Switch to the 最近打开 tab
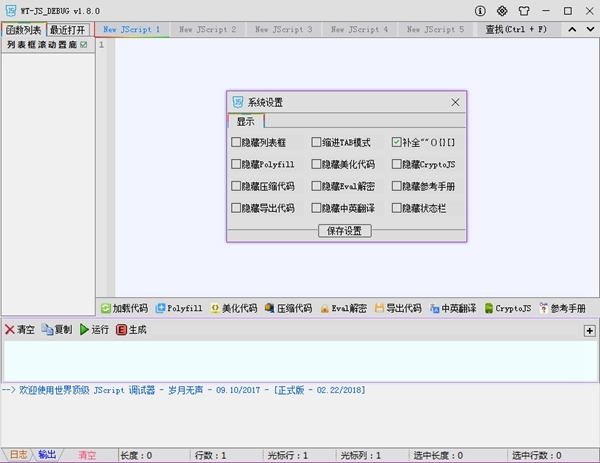Image resolution: width=600 pixels, height=463 pixels. click(68, 29)
